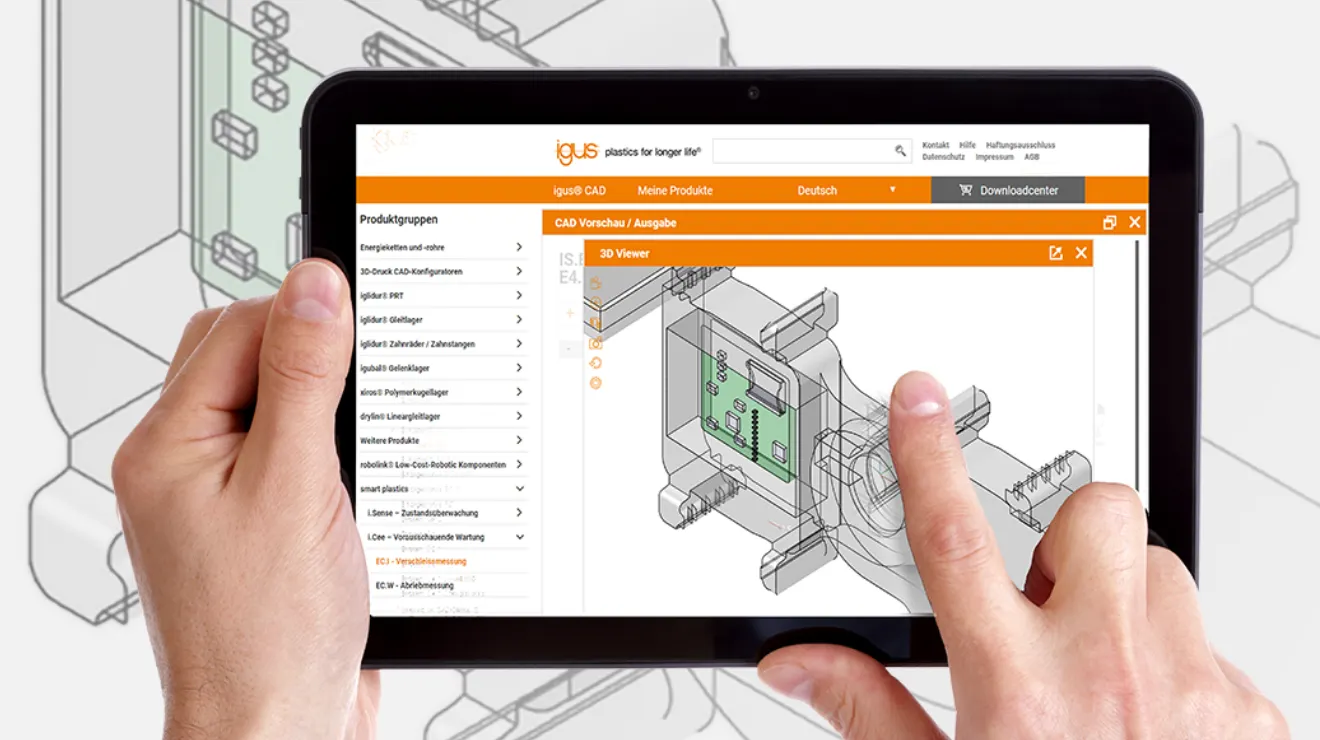Click the search magnifier icon
This screenshot has width=1320, height=740.
[899, 150]
